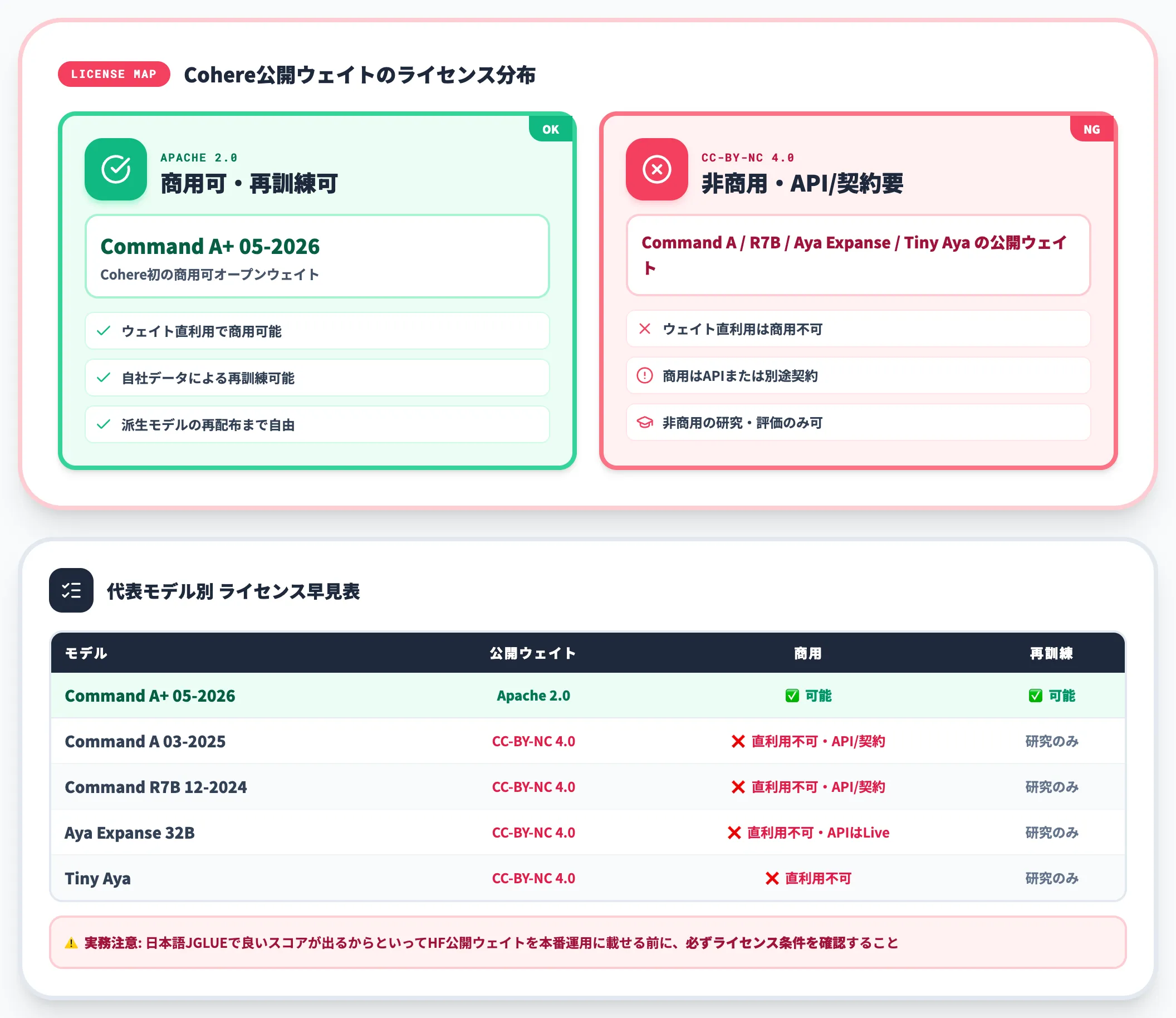
Task: Click the LICENSE MAP badge
Action: (114, 74)
